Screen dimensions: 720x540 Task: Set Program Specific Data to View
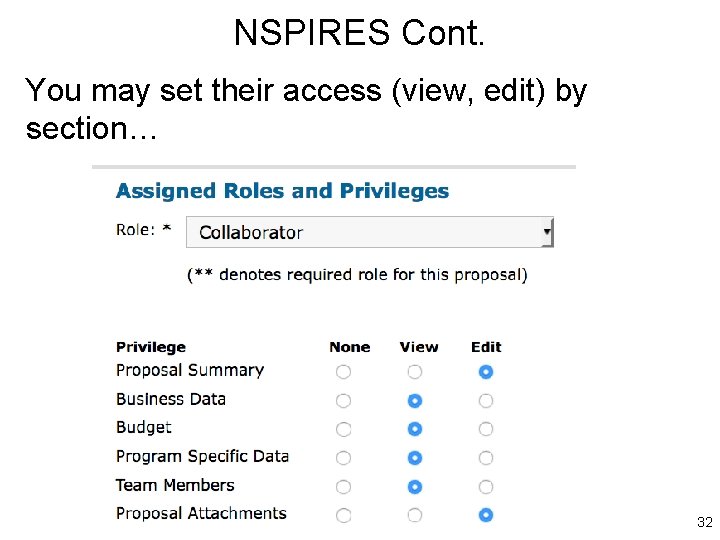click(415, 458)
